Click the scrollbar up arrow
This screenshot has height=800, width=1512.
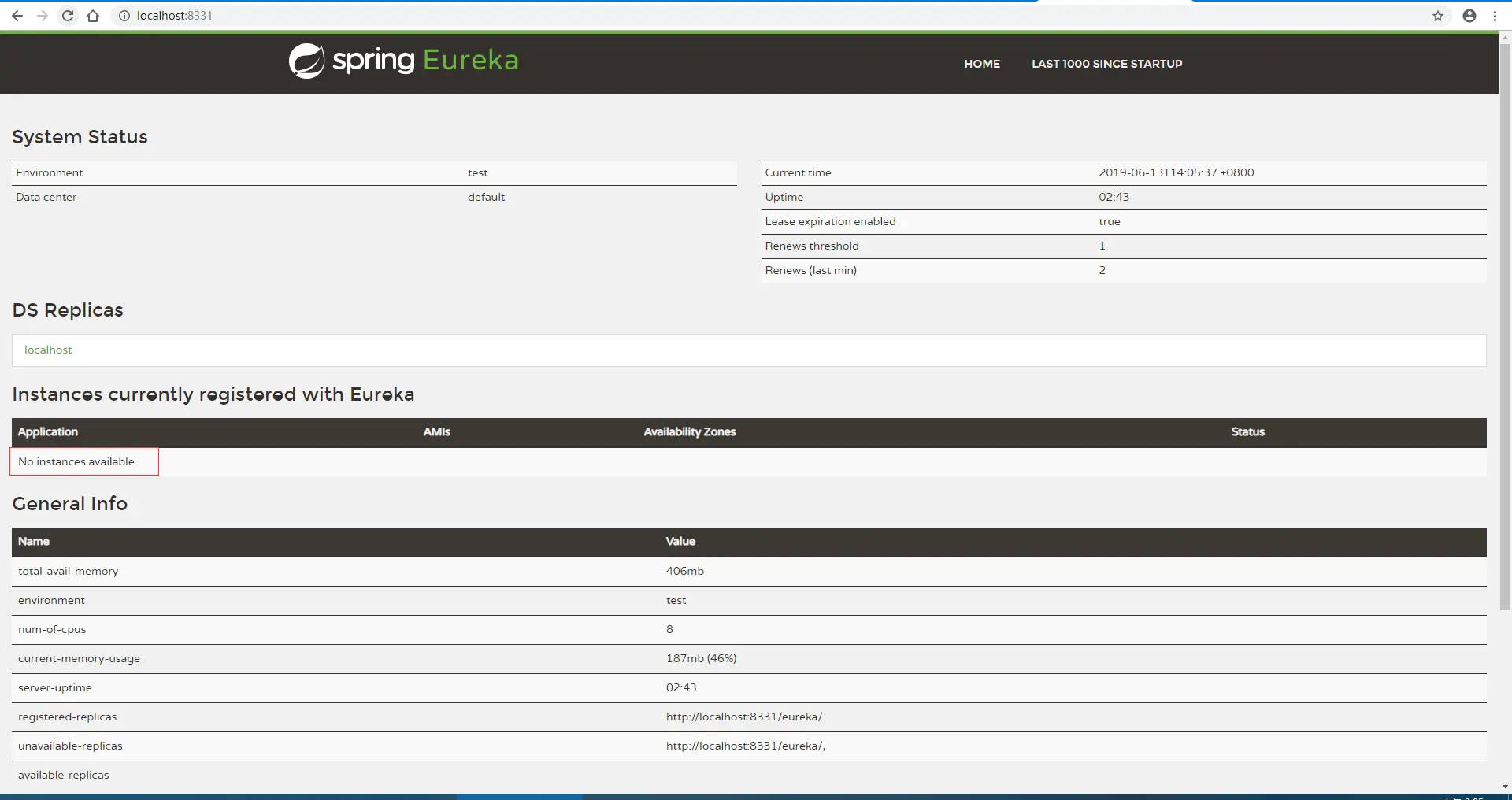(x=1505, y=37)
